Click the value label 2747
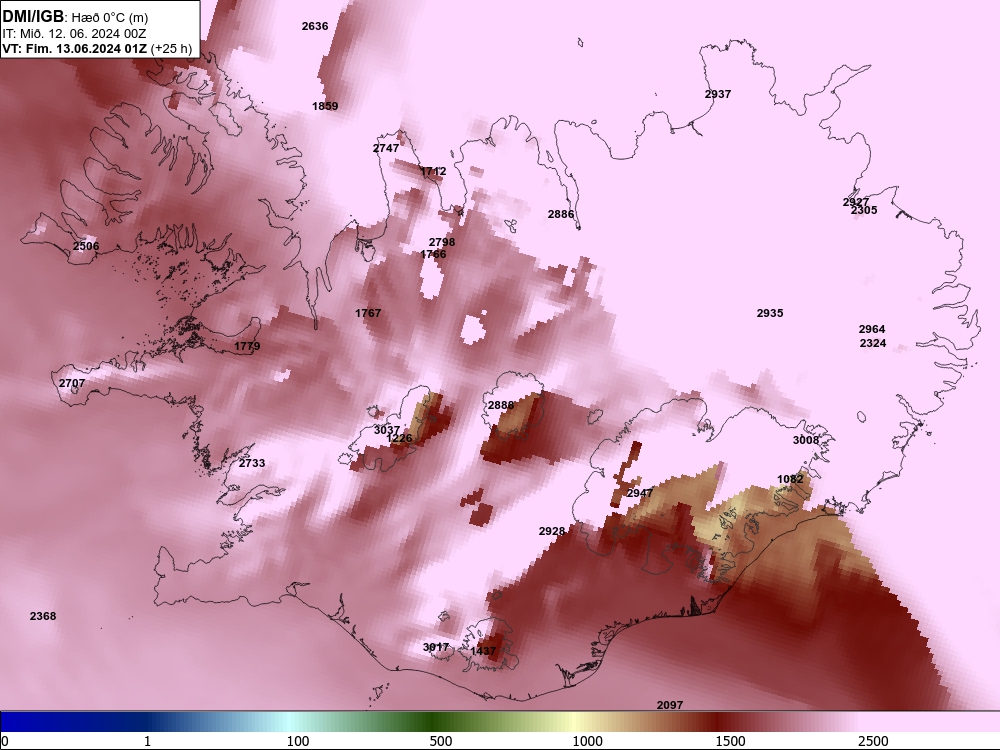The image size is (1000, 750). [x=386, y=148]
